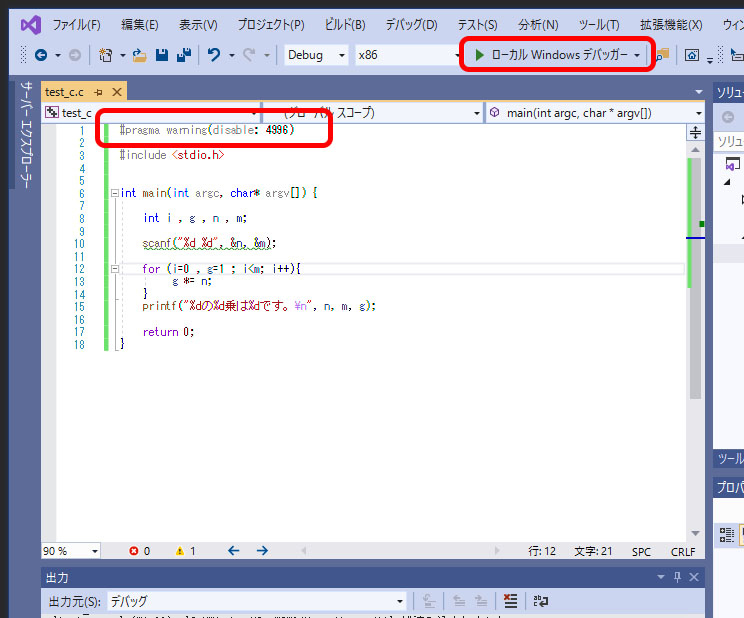
Task: Open the 拡張機能(X) menu
Action: (x=671, y=25)
